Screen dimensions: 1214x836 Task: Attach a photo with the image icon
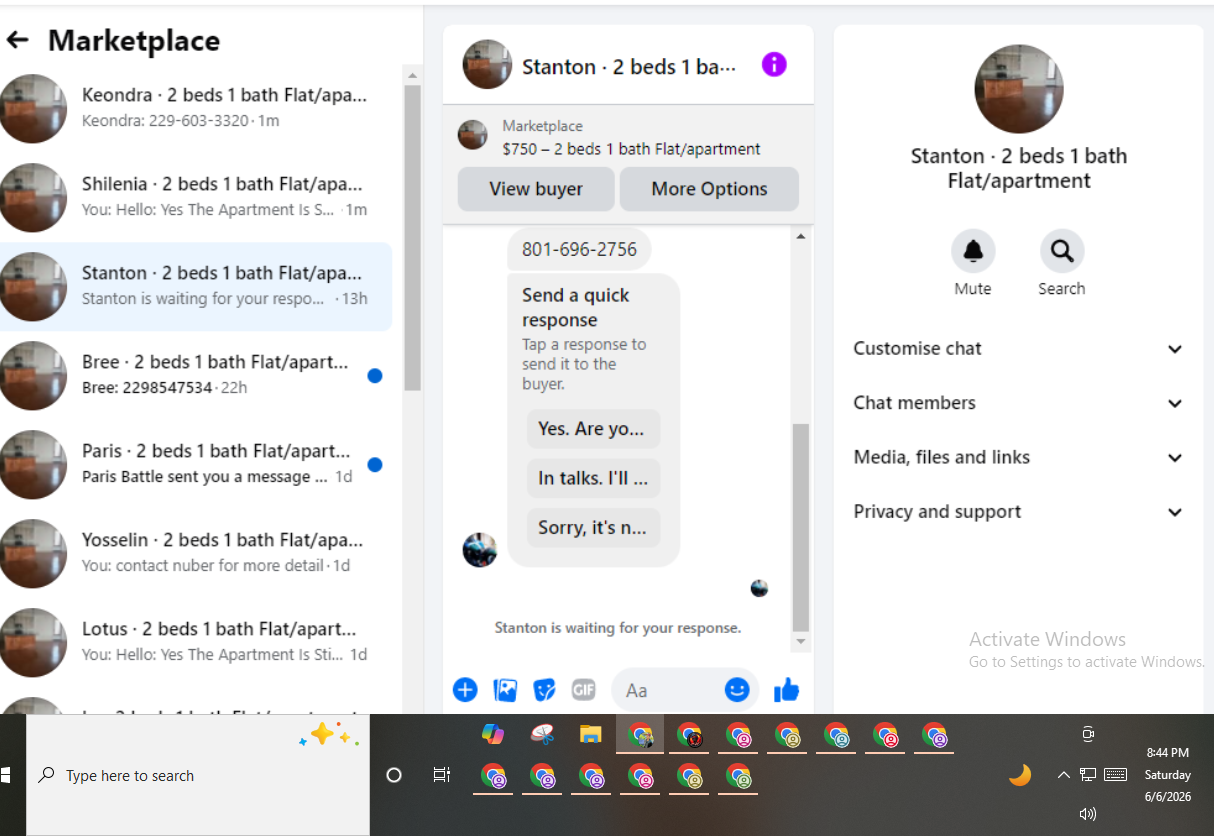(x=505, y=689)
